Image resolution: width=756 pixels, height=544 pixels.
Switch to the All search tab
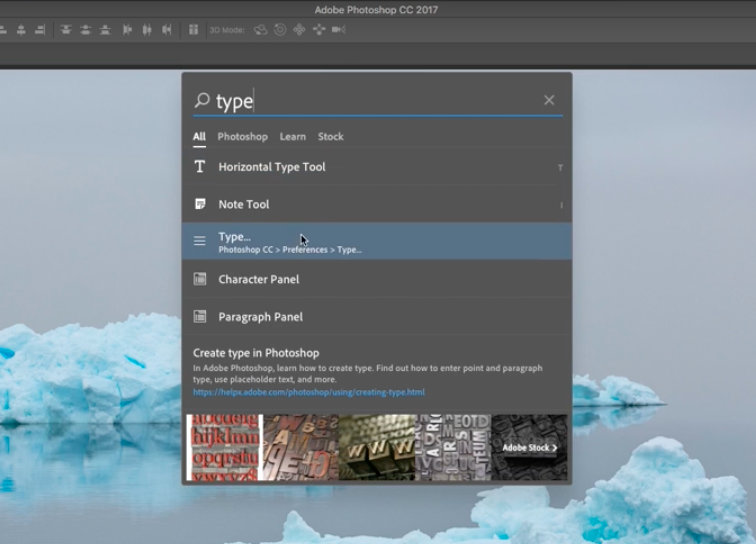coord(199,136)
